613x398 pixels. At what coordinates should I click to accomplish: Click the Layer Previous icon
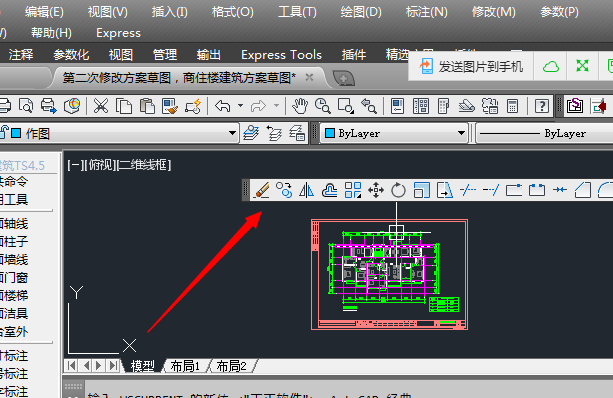[x=274, y=133]
